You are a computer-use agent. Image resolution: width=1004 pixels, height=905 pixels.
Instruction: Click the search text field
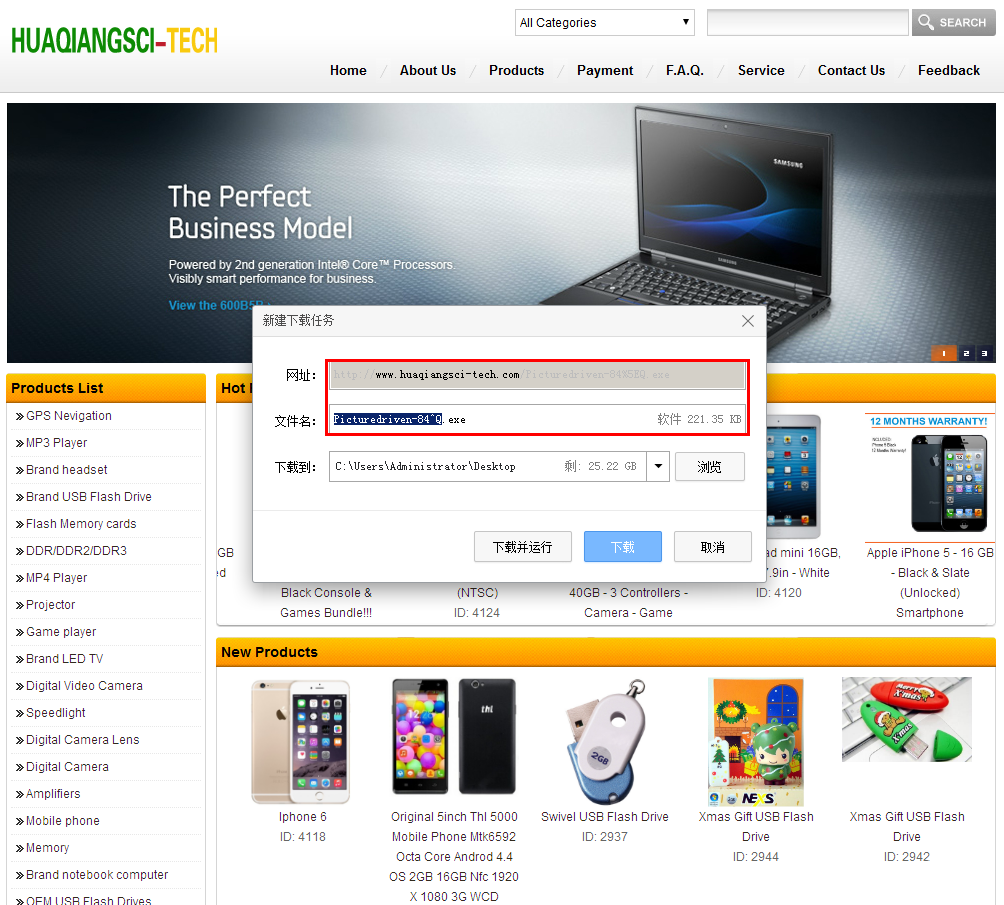(807, 22)
